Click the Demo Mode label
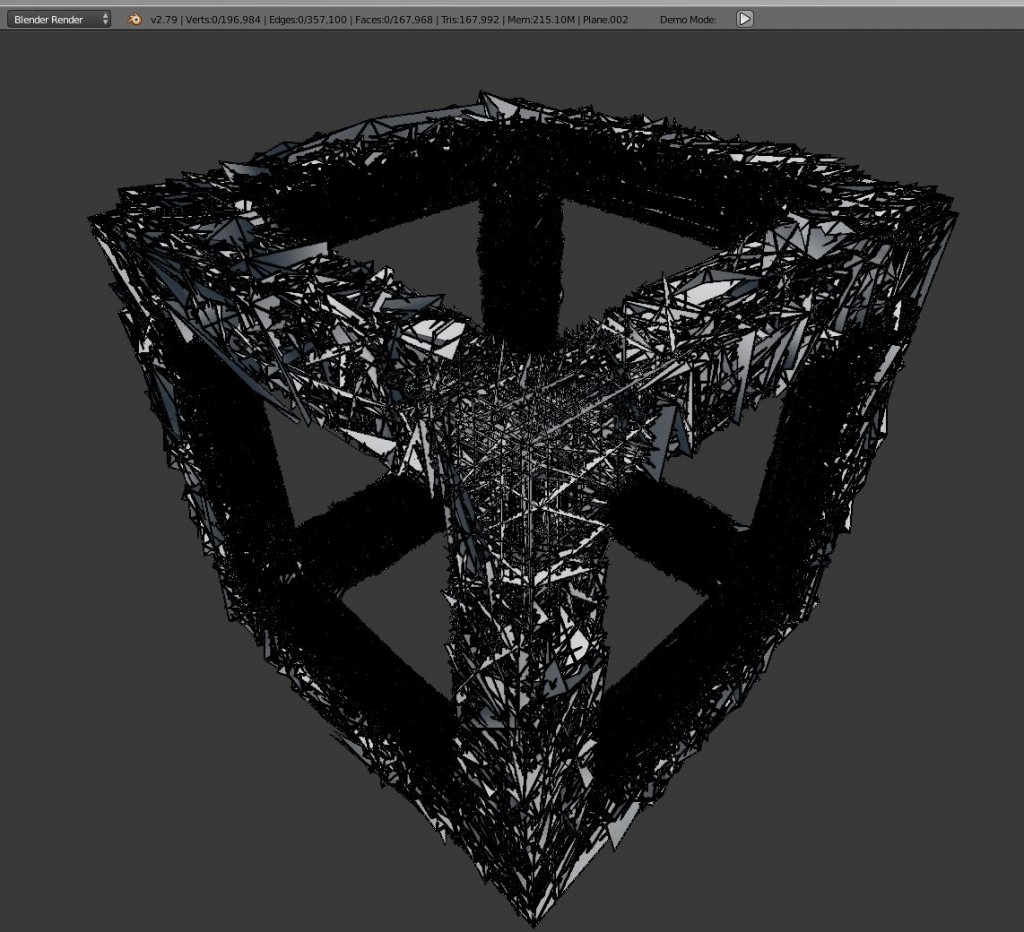The width and height of the screenshot is (1024, 932). pyautogui.click(x=687, y=18)
